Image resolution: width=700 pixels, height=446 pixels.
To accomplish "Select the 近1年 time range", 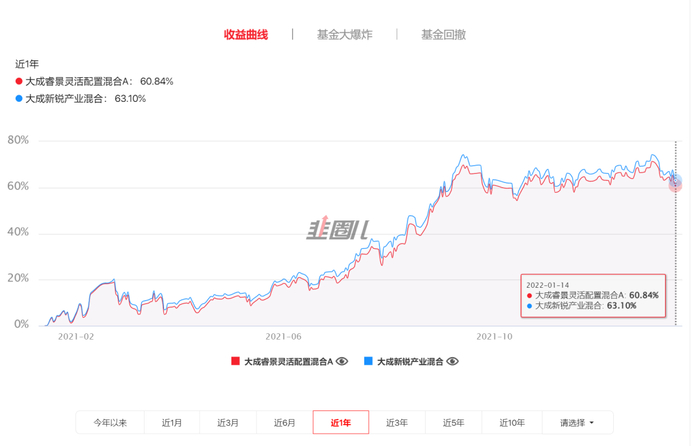I will coord(341,422).
